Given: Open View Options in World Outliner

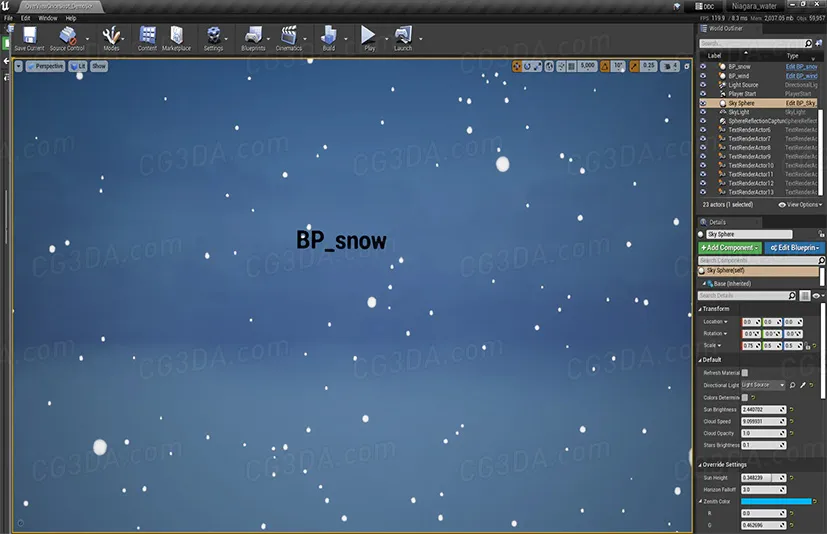Looking at the screenshot, I should (x=800, y=205).
